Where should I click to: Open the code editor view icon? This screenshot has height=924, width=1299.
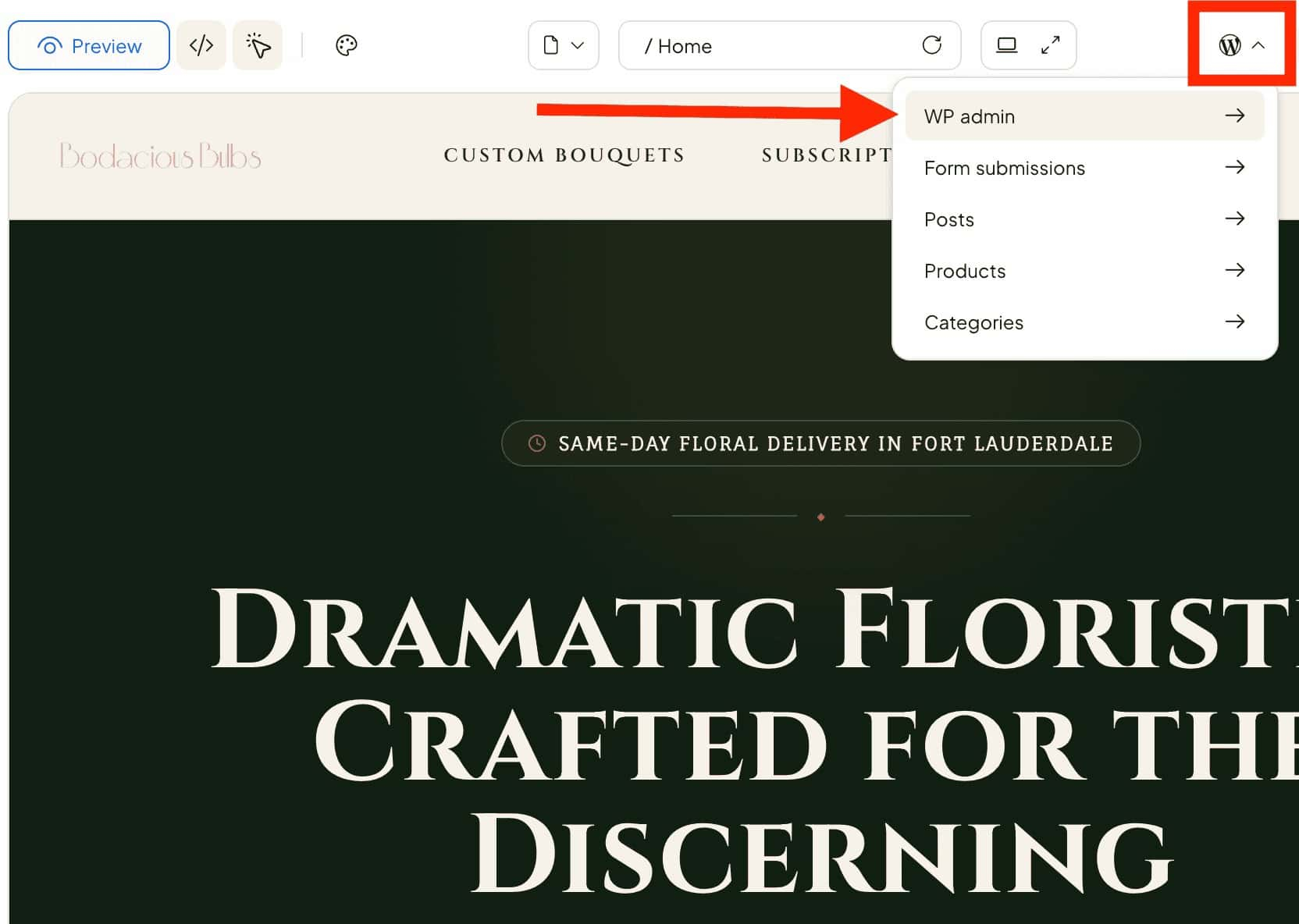[x=201, y=45]
